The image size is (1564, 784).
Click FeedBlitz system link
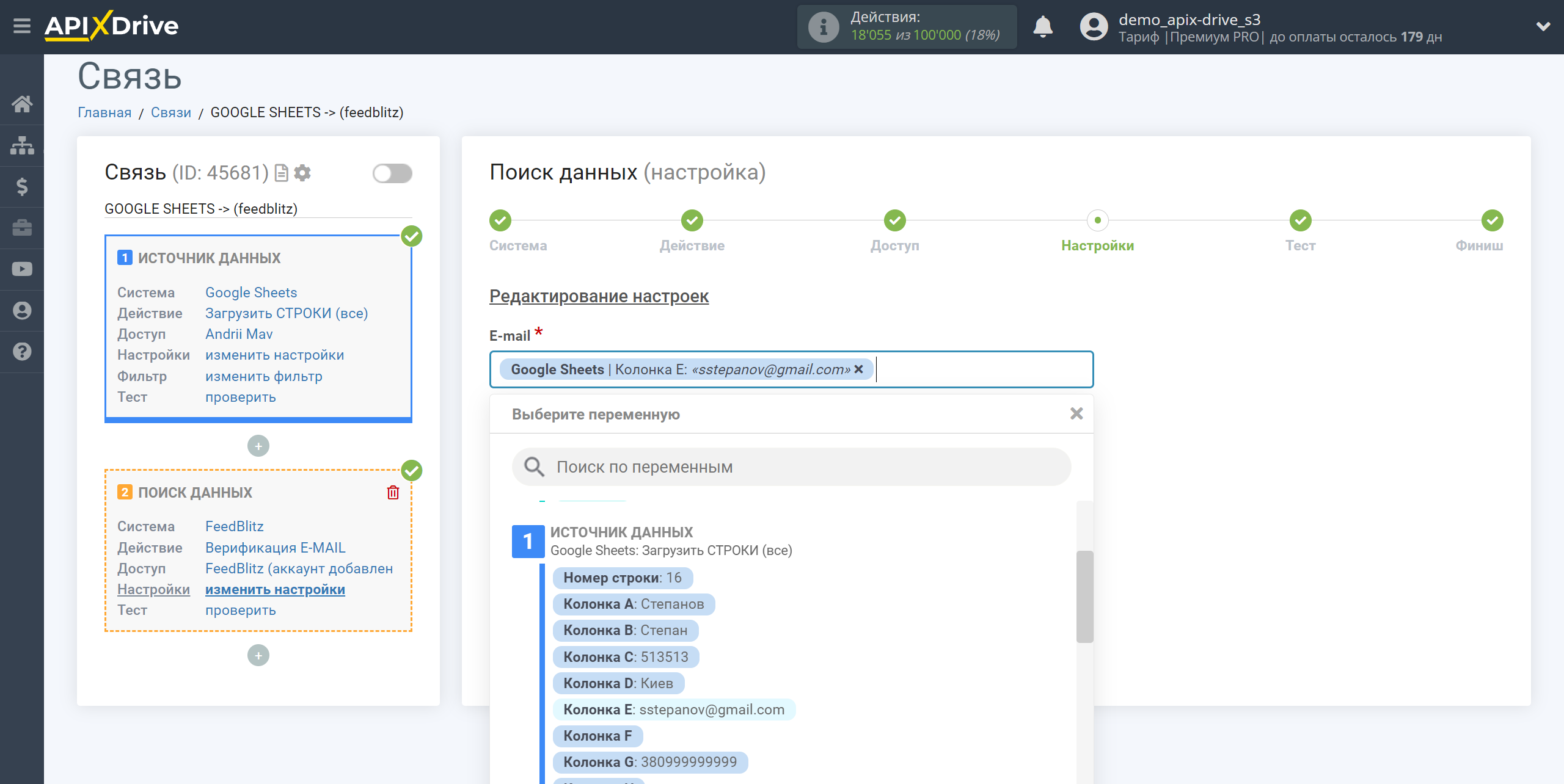tap(235, 526)
